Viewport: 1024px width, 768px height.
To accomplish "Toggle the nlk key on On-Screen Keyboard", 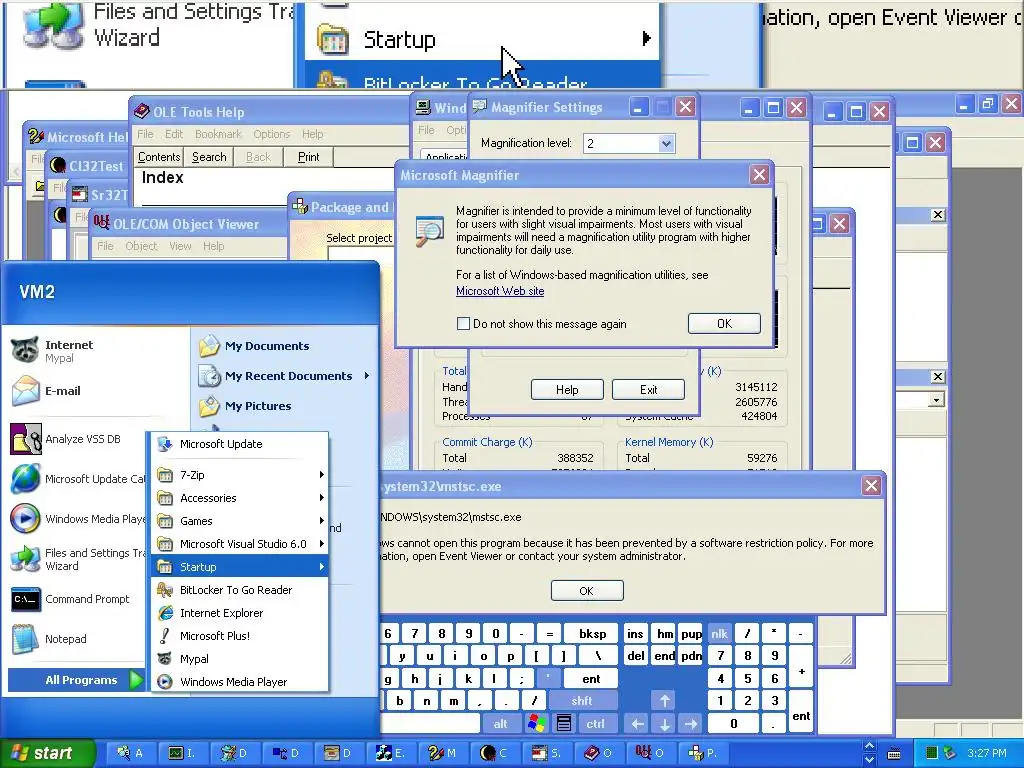I will click(x=719, y=633).
